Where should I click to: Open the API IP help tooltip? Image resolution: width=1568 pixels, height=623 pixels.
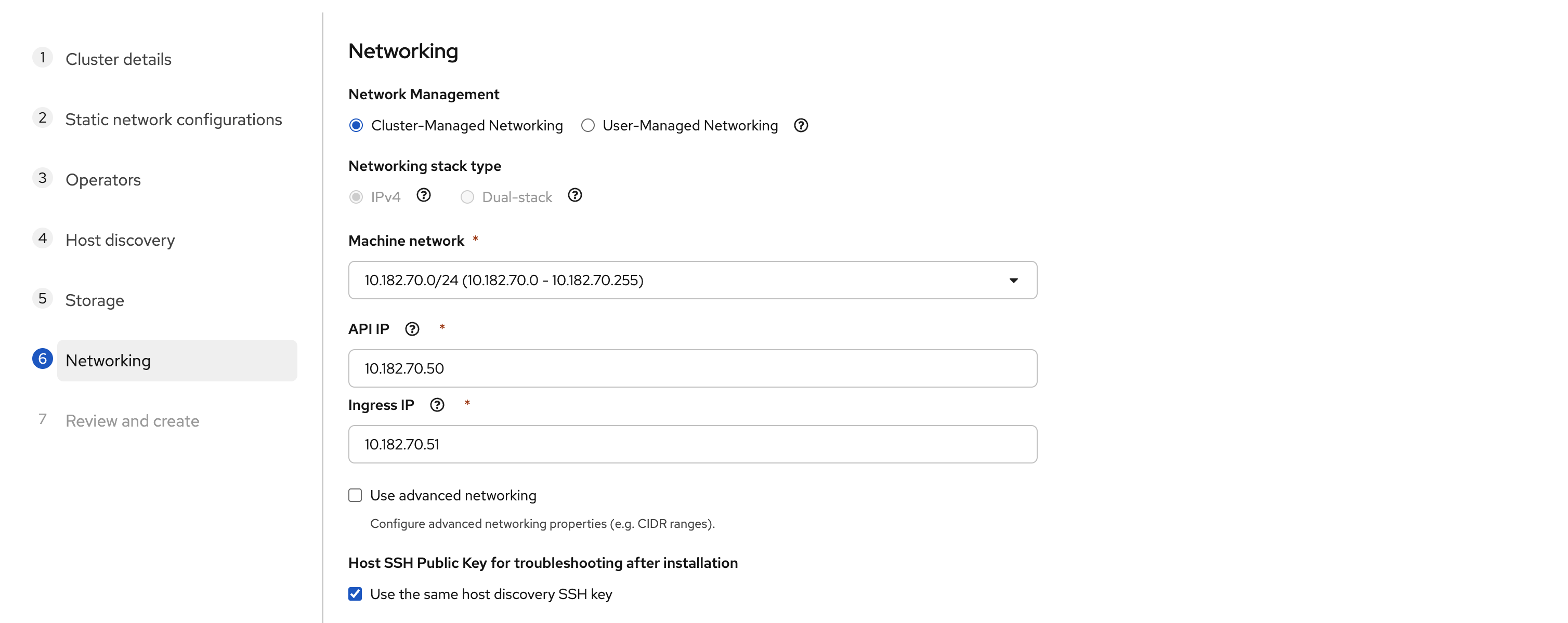[412, 329]
